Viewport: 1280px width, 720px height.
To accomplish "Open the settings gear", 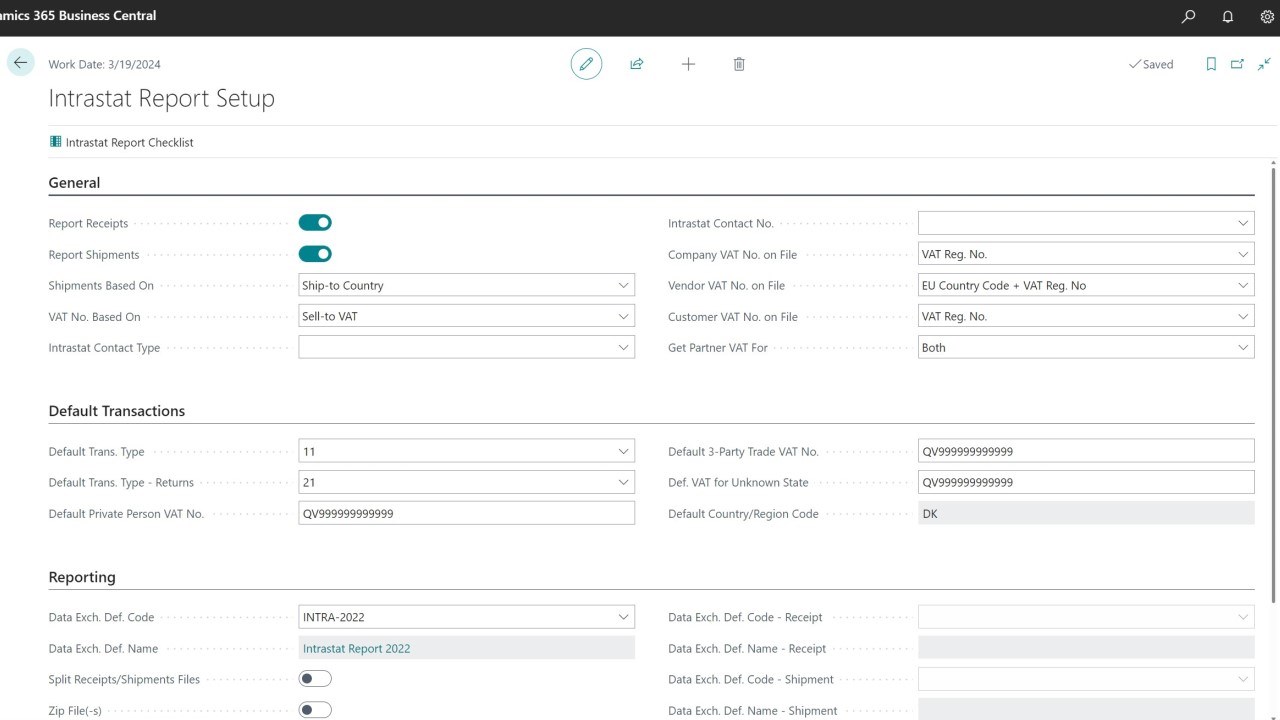I will coord(1267,17).
